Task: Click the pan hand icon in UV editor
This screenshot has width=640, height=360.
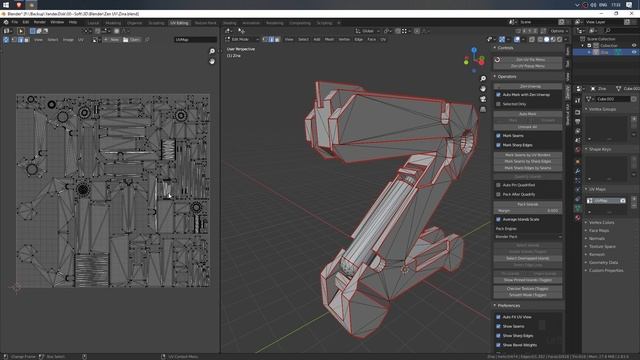Action: coord(212,61)
